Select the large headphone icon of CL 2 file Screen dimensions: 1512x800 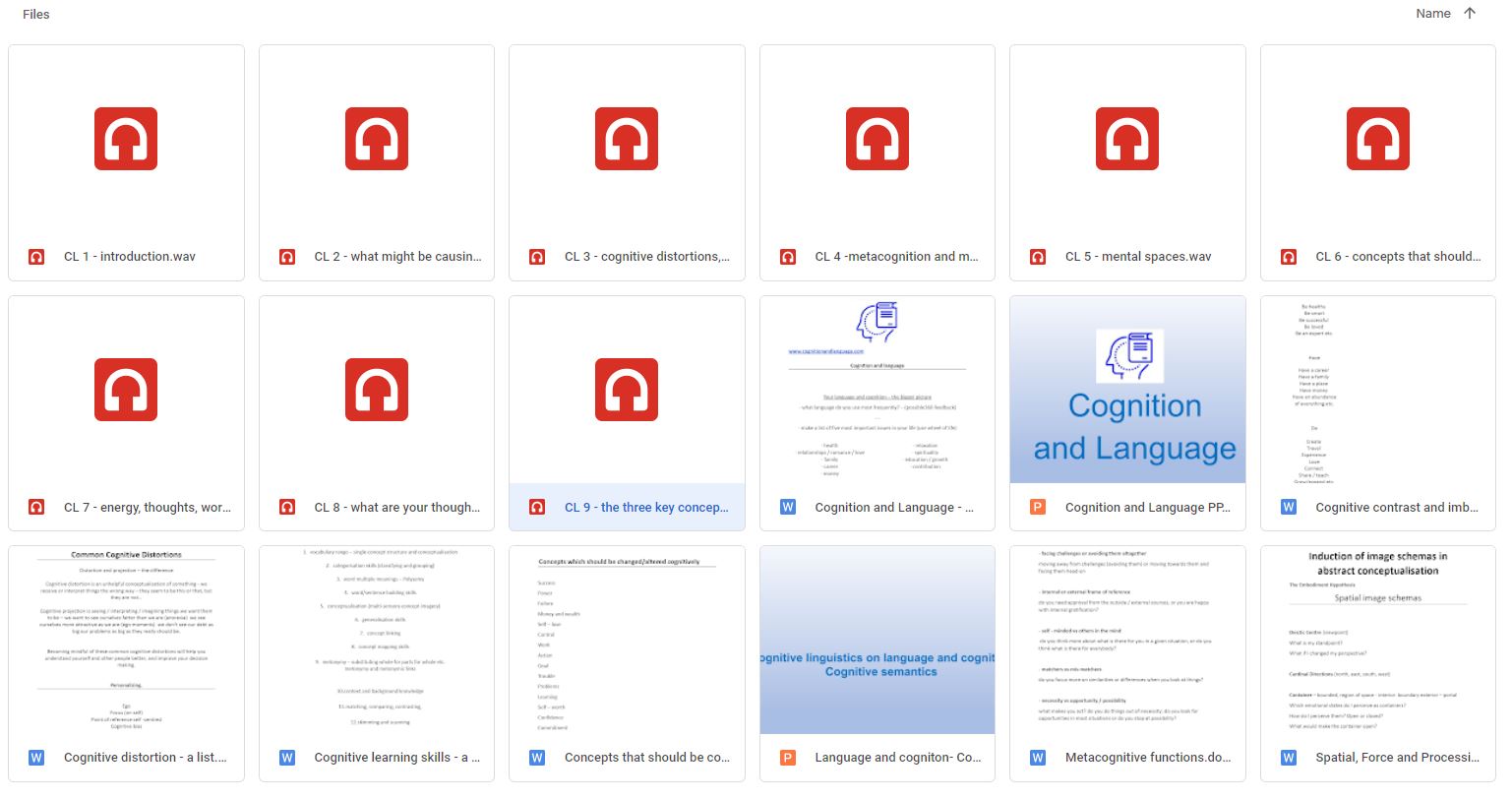point(377,139)
